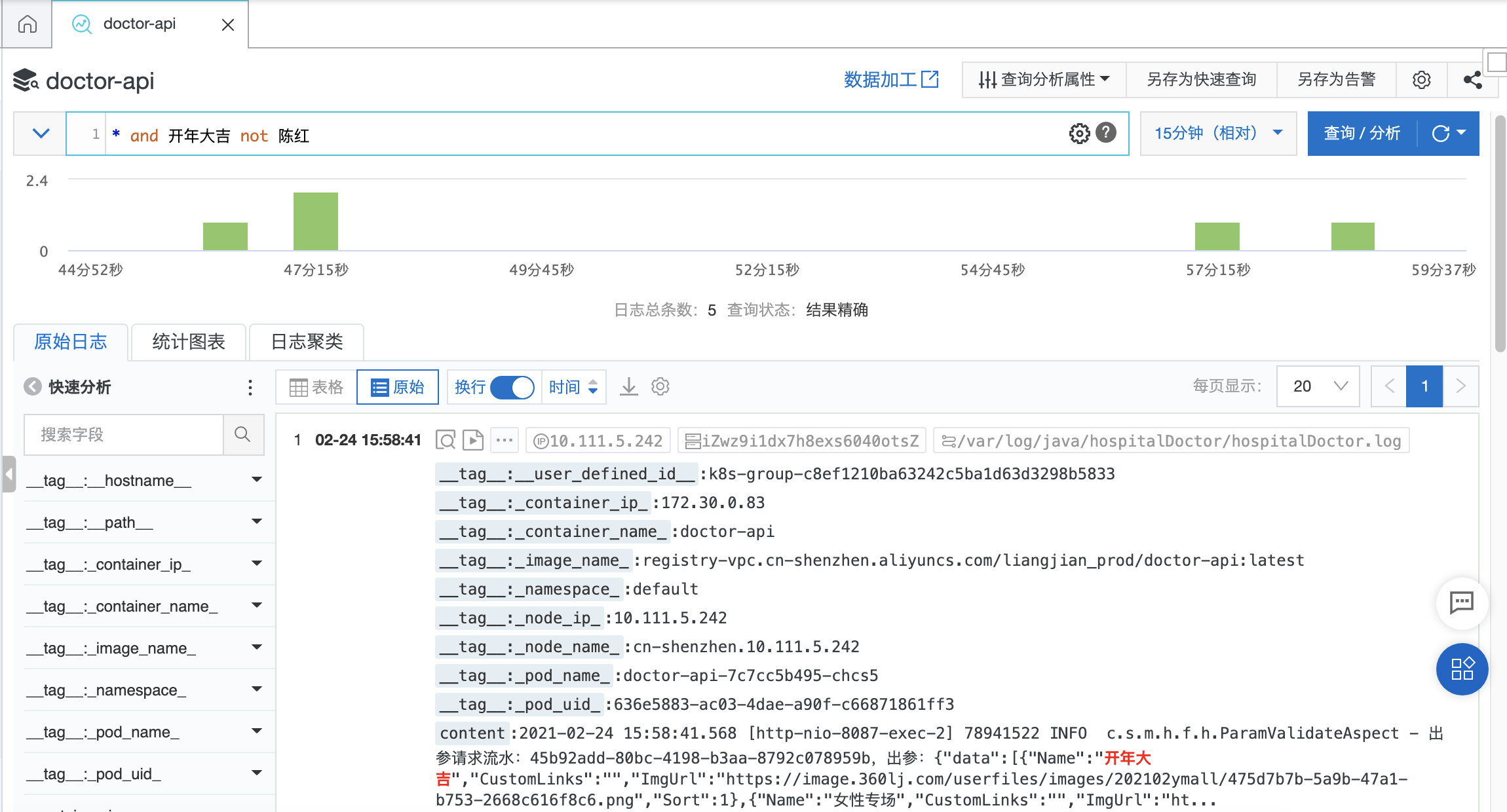Image resolution: width=1507 pixels, height=812 pixels.
Task: Open the floating chat feedback icon
Action: pyautogui.click(x=1461, y=602)
